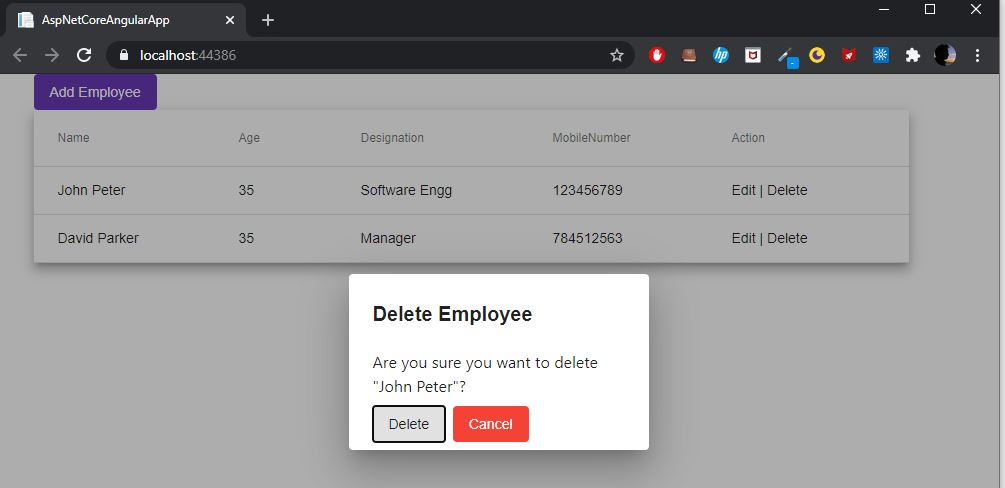Viewport: 1005px width, 488px height.
Task: Click the HP extension icon
Action: (720, 55)
